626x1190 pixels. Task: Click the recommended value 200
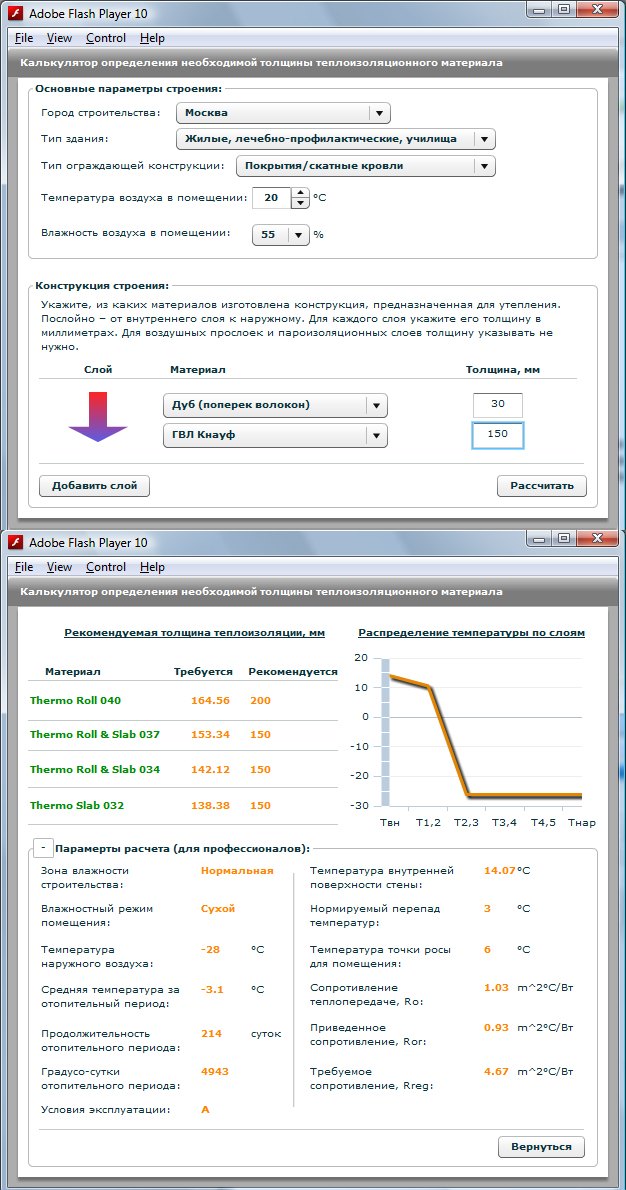(260, 700)
